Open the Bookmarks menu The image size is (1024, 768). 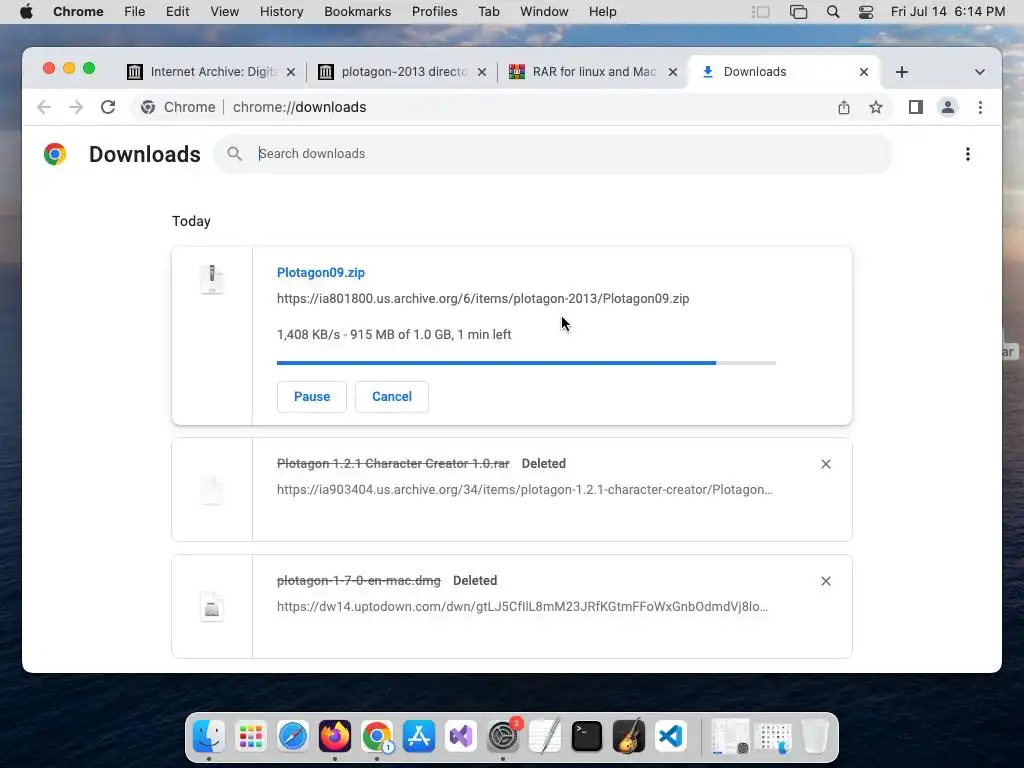[357, 12]
